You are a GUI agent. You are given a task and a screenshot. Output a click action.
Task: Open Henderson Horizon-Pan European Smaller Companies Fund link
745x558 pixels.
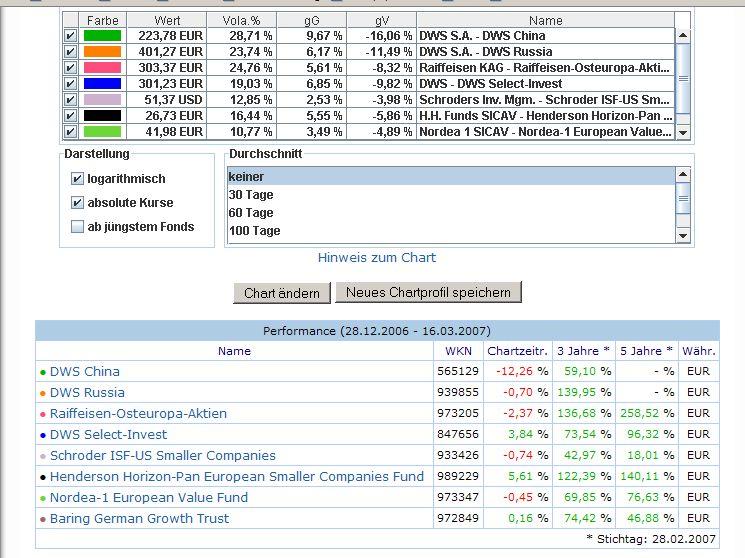237,476
